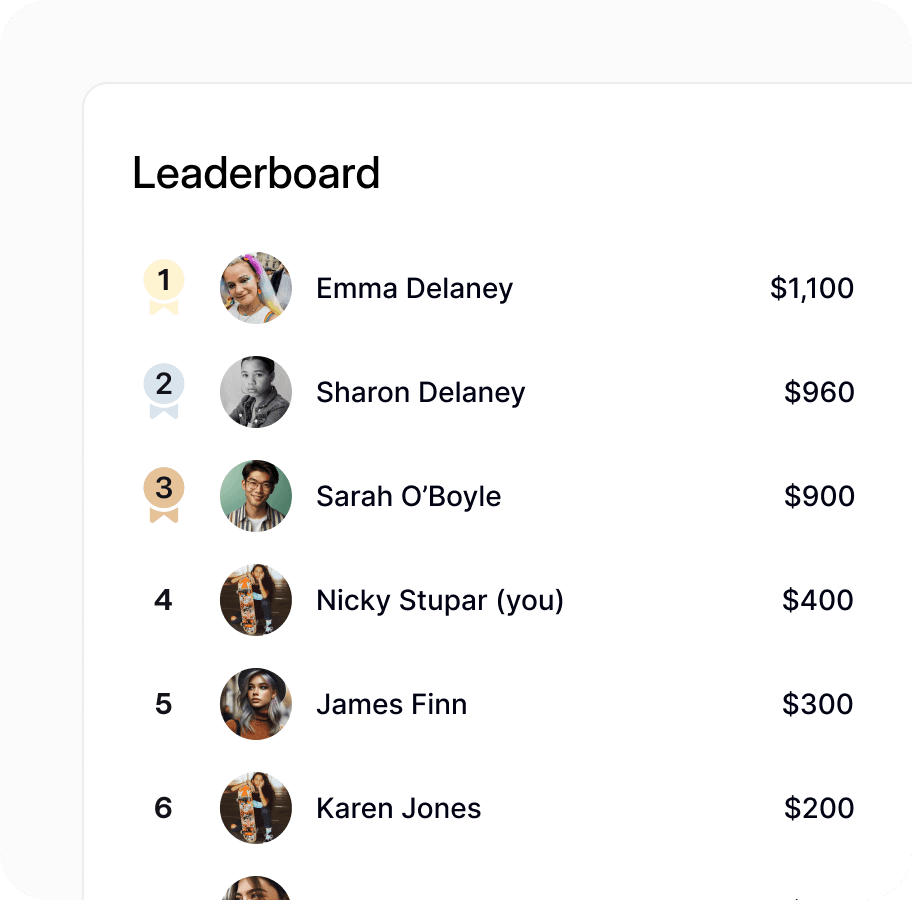Screen dimensions: 912x900
Task: Select the Nicky Stupar (you) entry
Action: [x=440, y=601]
